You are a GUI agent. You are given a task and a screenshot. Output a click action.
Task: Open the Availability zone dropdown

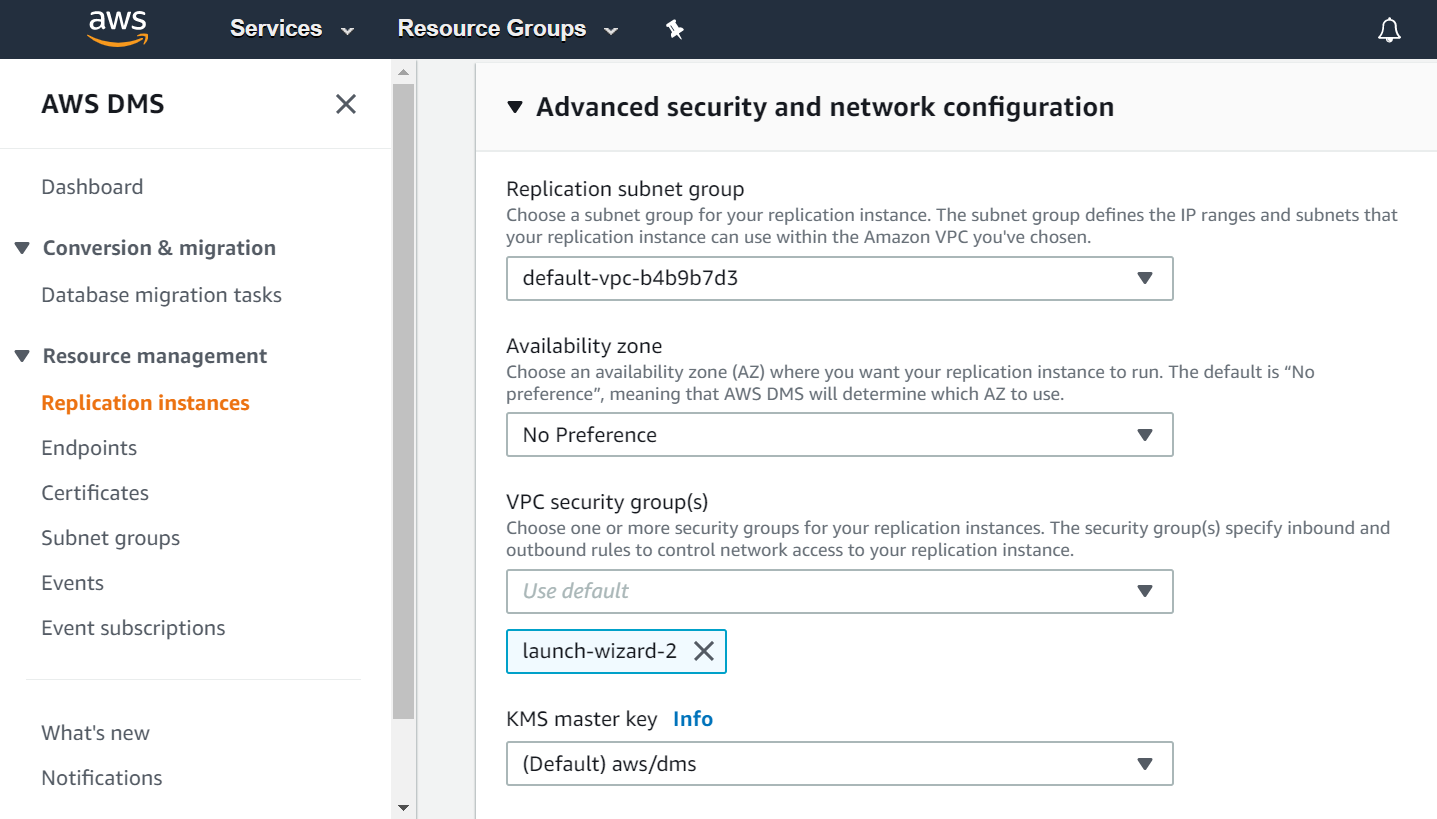point(839,435)
